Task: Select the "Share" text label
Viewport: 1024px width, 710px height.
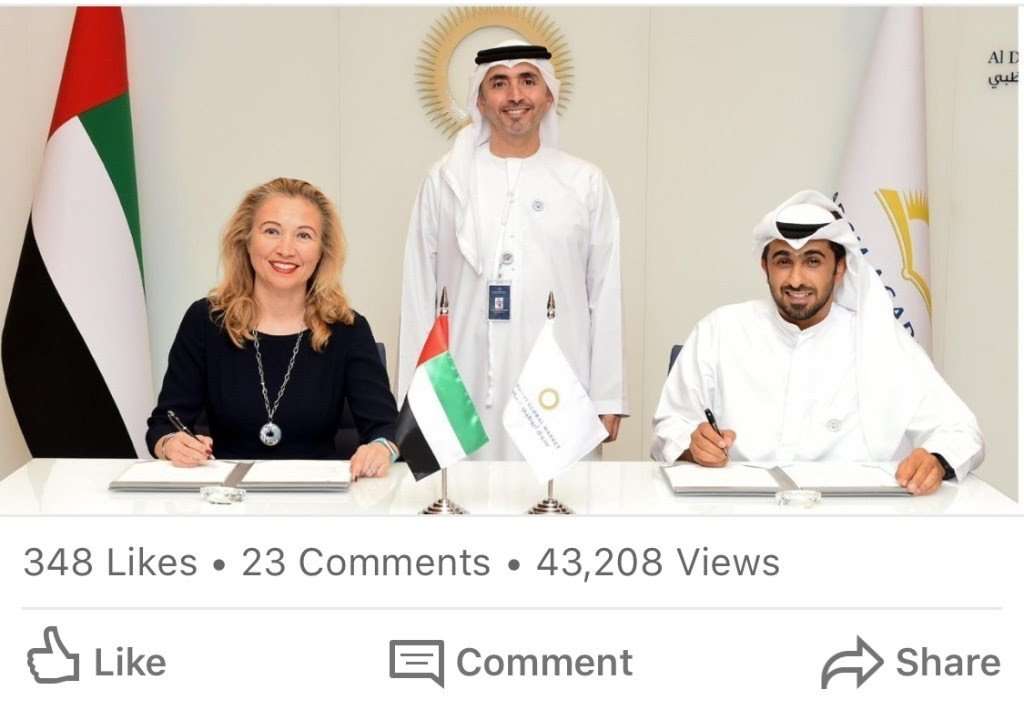Action: pyautogui.click(x=948, y=662)
